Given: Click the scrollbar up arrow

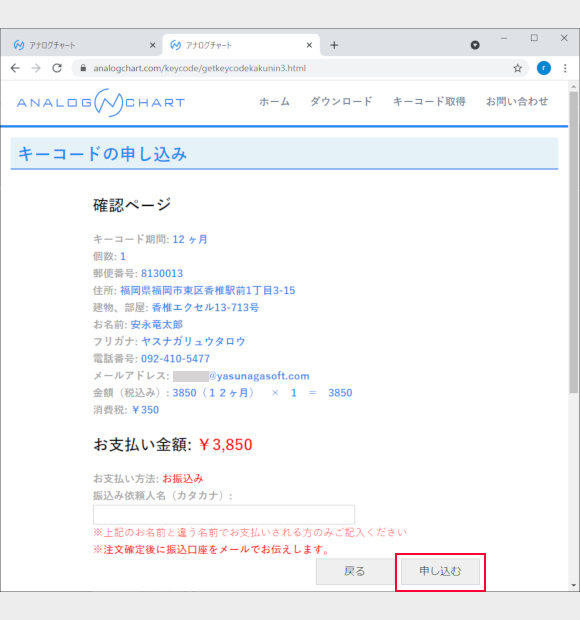Looking at the screenshot, I should [574, 87].
